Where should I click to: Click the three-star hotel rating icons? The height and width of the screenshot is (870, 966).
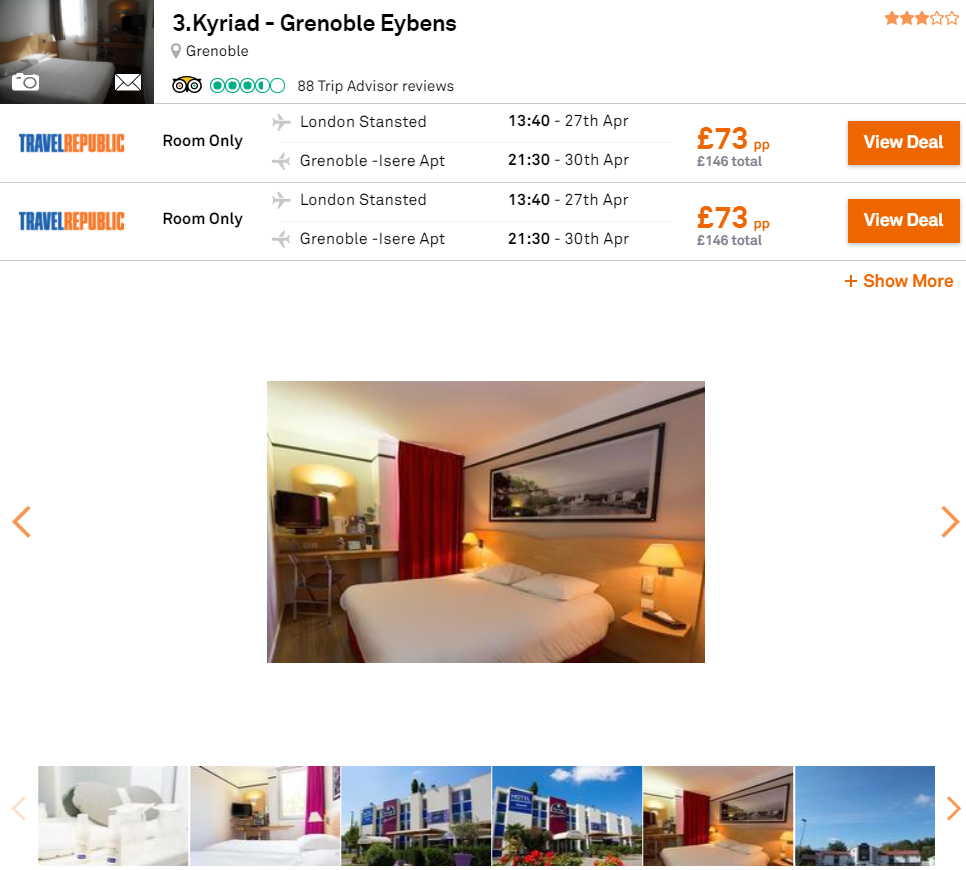point(922,18)
